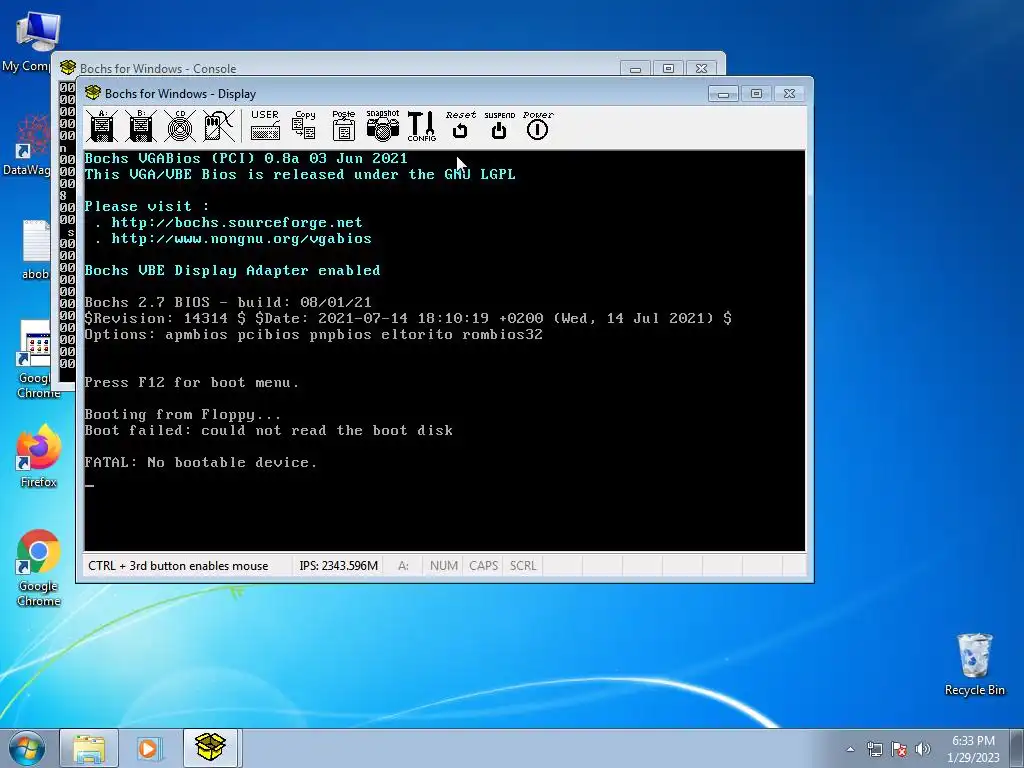Click the volume speaker tray icon
Viewport: 1024px width, 768px height.
[923, 749]
